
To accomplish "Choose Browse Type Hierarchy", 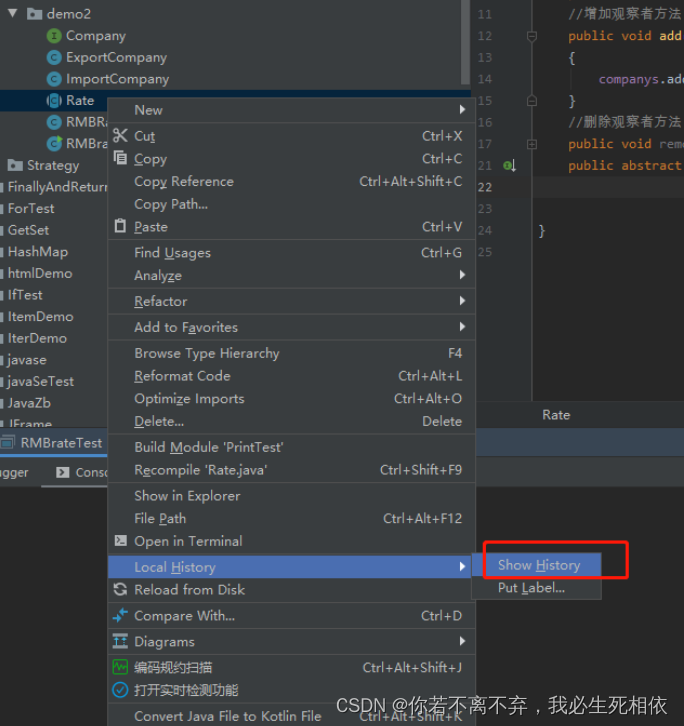I will 292,353.
